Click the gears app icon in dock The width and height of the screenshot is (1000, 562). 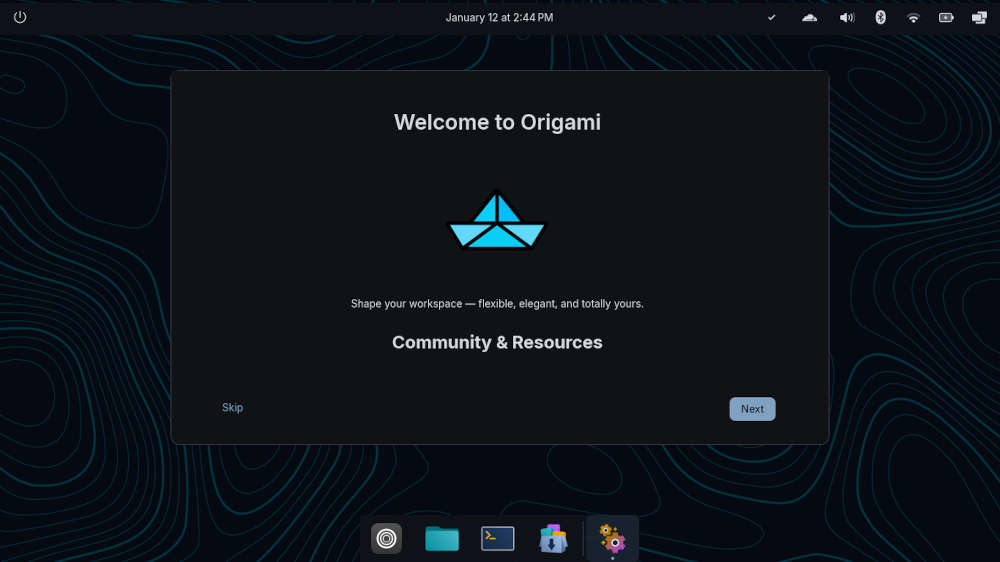coord(612,539)
